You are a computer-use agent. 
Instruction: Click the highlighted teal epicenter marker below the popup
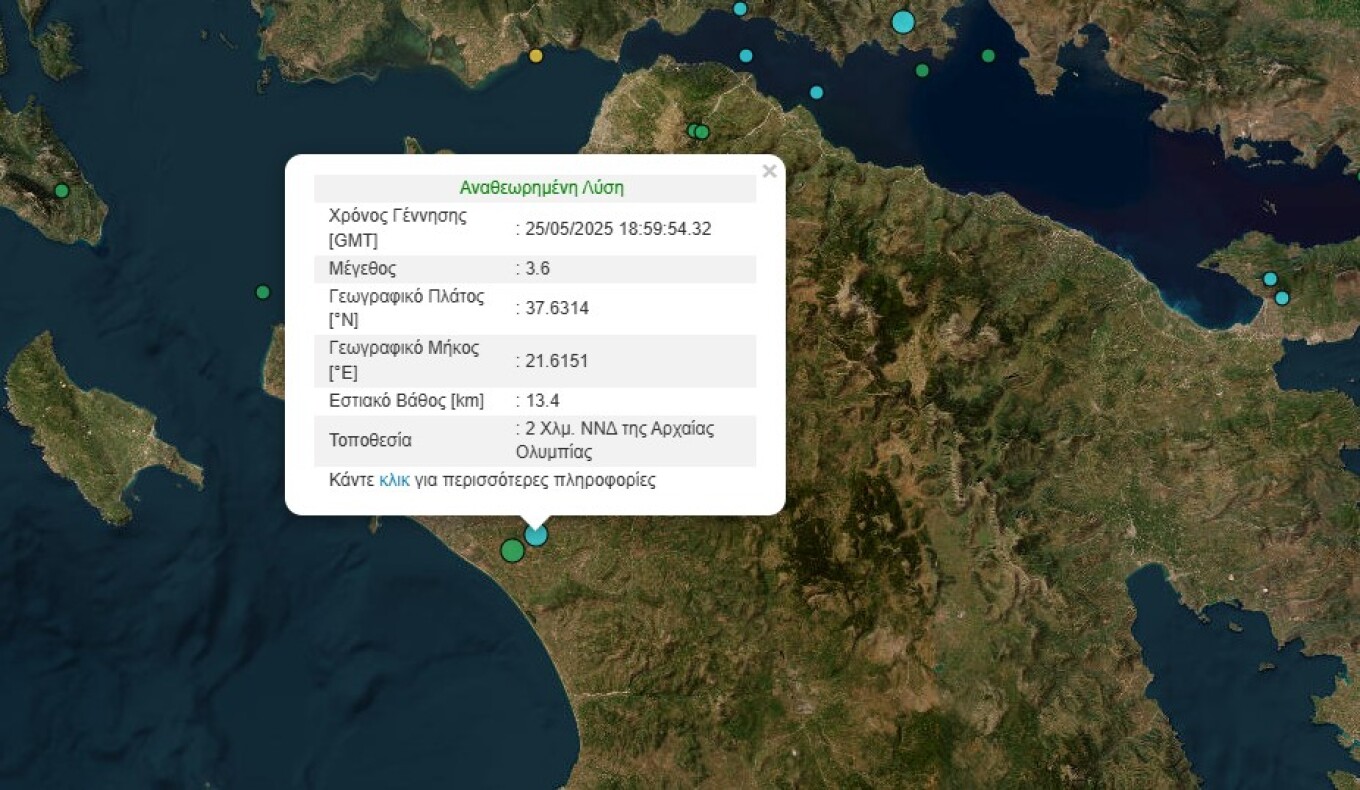(x=535, y=535)
